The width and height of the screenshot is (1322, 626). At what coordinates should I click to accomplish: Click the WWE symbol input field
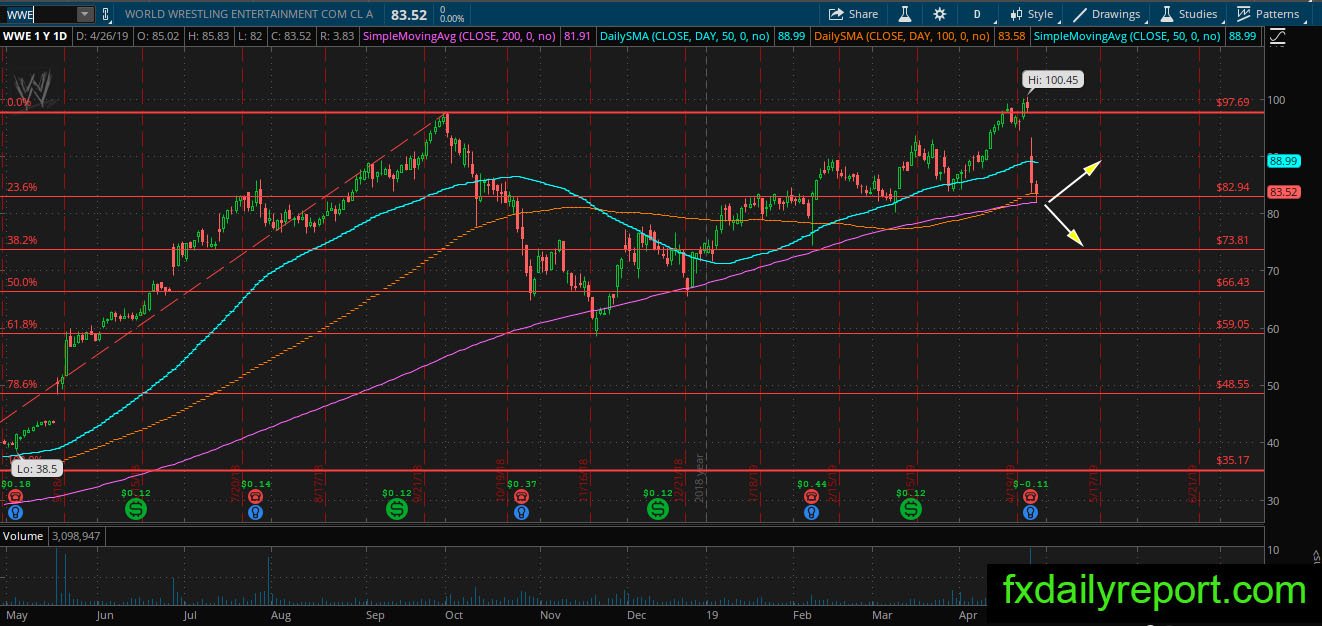pyautogui.click(x=39, y=14)
